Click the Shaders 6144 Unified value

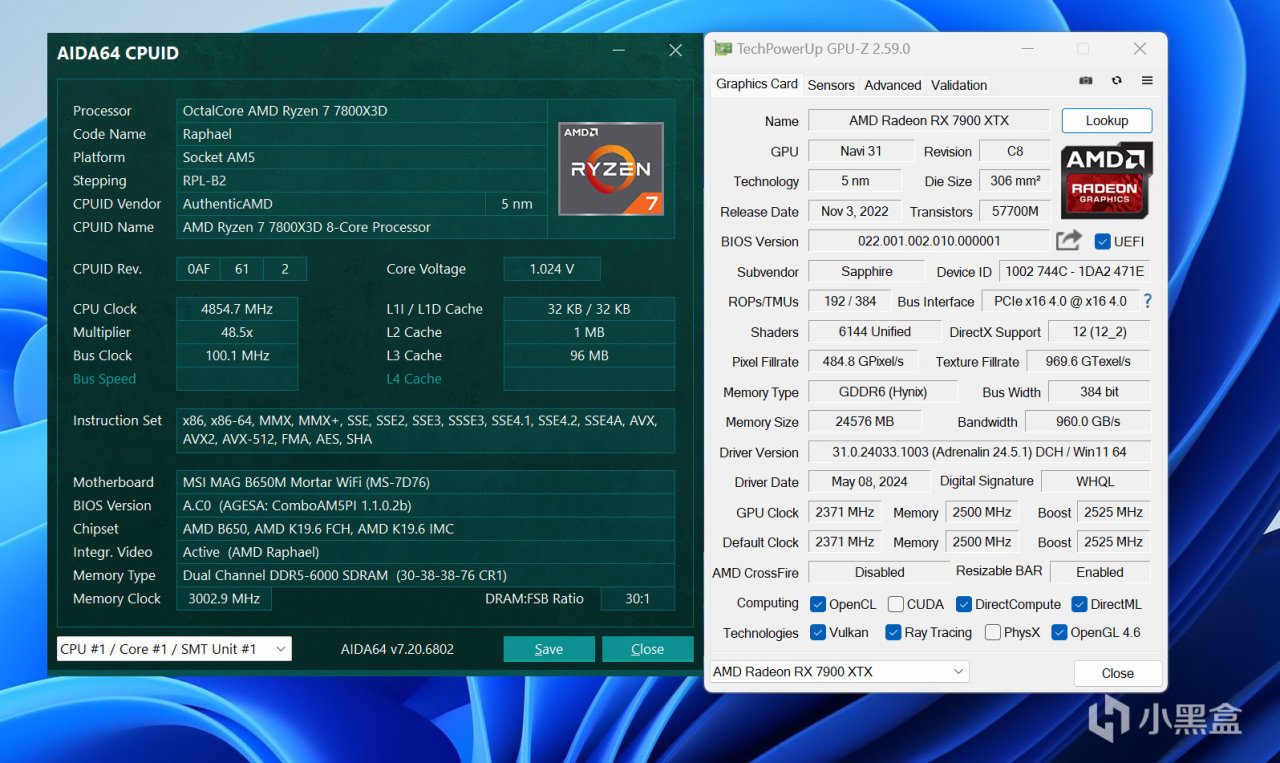874,331
